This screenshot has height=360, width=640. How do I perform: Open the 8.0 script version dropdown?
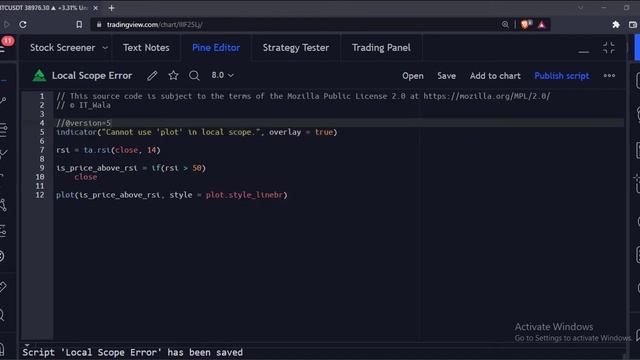pyautogui.click(x=222, y=76)
